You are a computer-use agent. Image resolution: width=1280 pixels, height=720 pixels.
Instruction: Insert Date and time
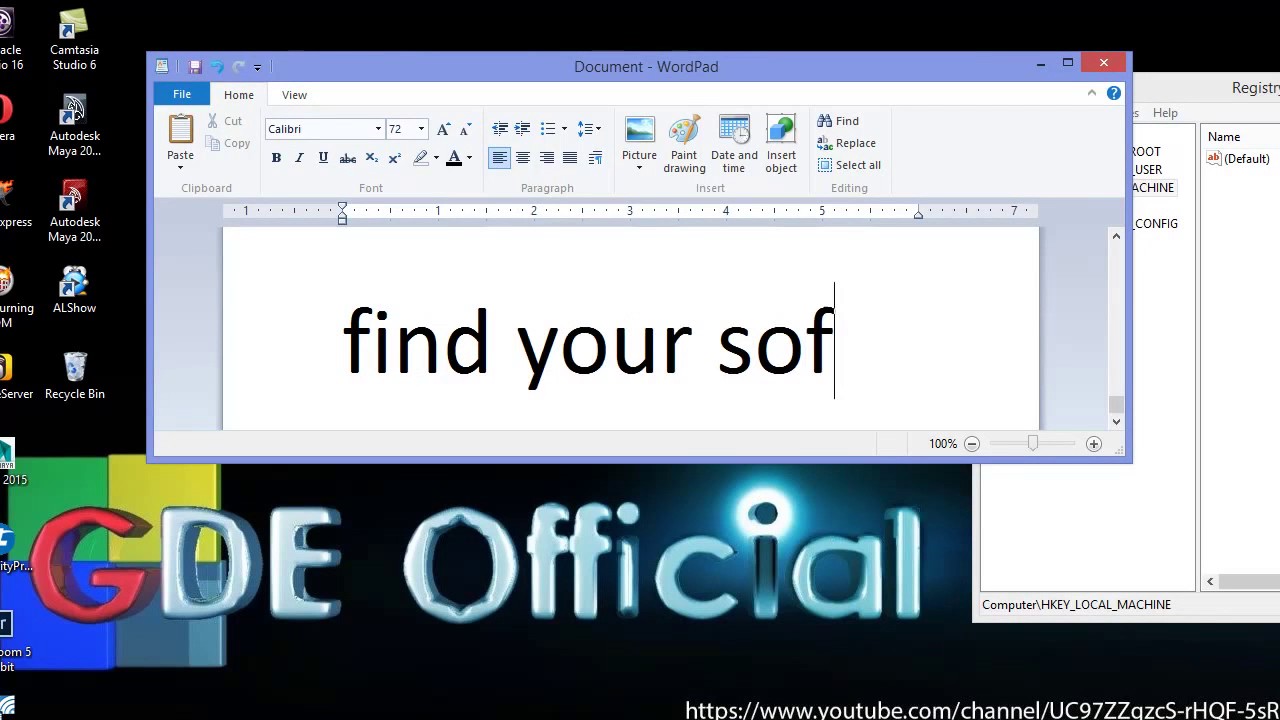point(734,144)
